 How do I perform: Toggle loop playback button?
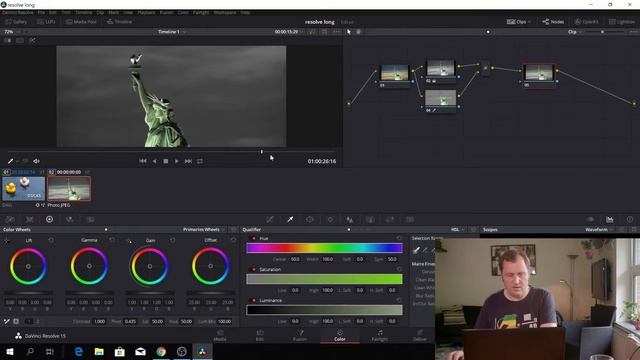tap(200, 161)
